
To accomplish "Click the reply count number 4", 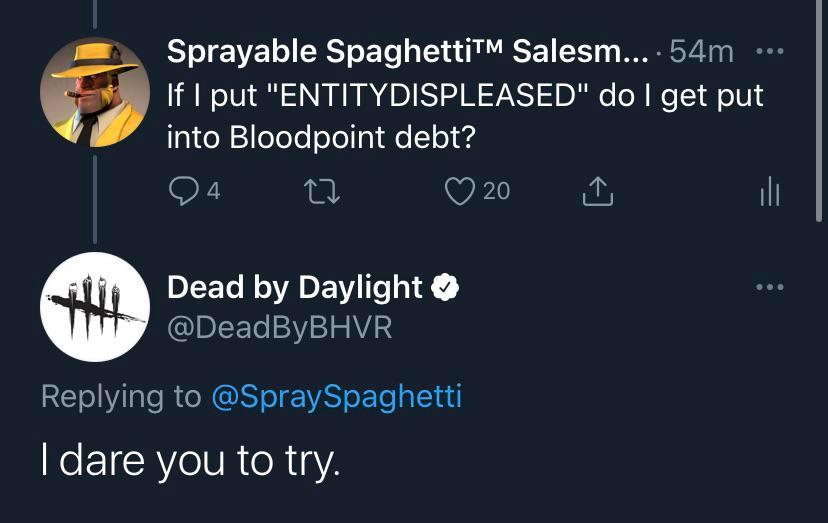I will [x=213, y=190].
